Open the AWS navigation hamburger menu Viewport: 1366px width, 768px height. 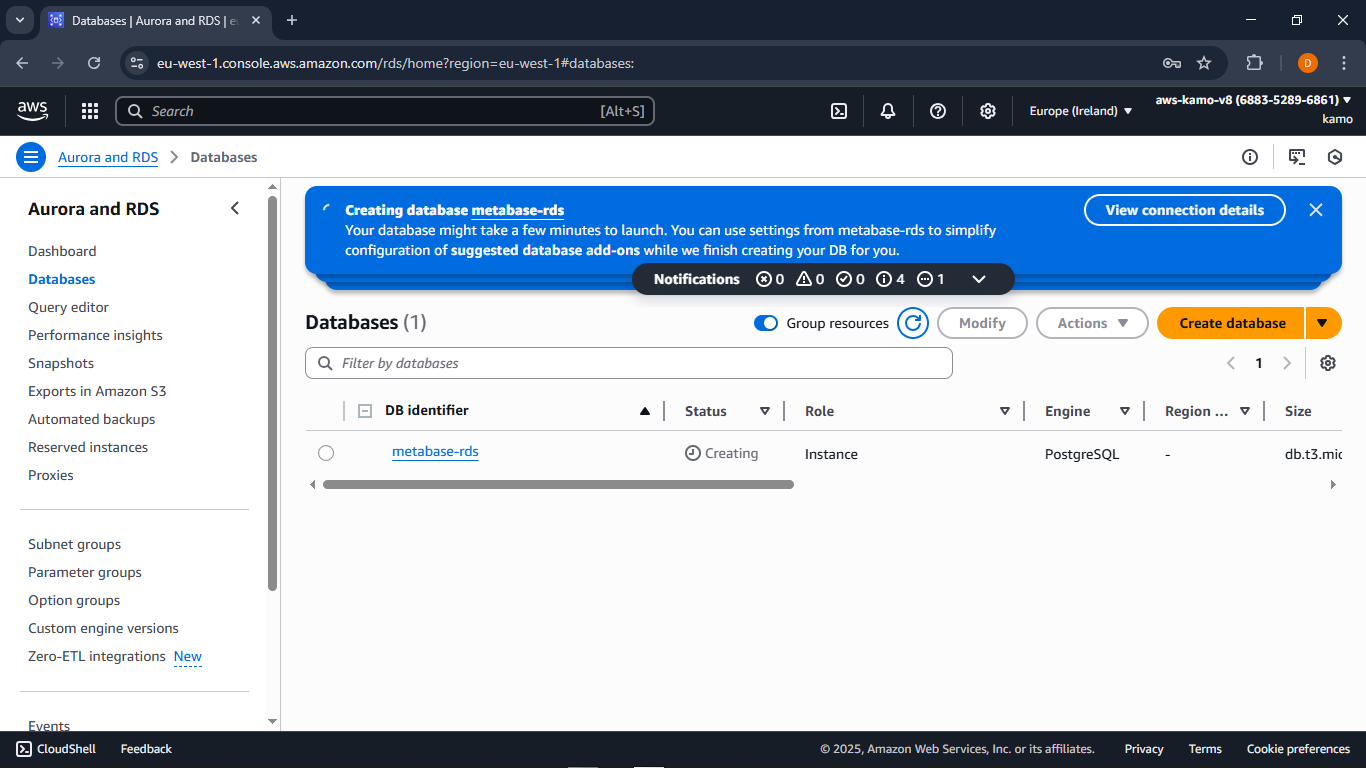(30, 157)
